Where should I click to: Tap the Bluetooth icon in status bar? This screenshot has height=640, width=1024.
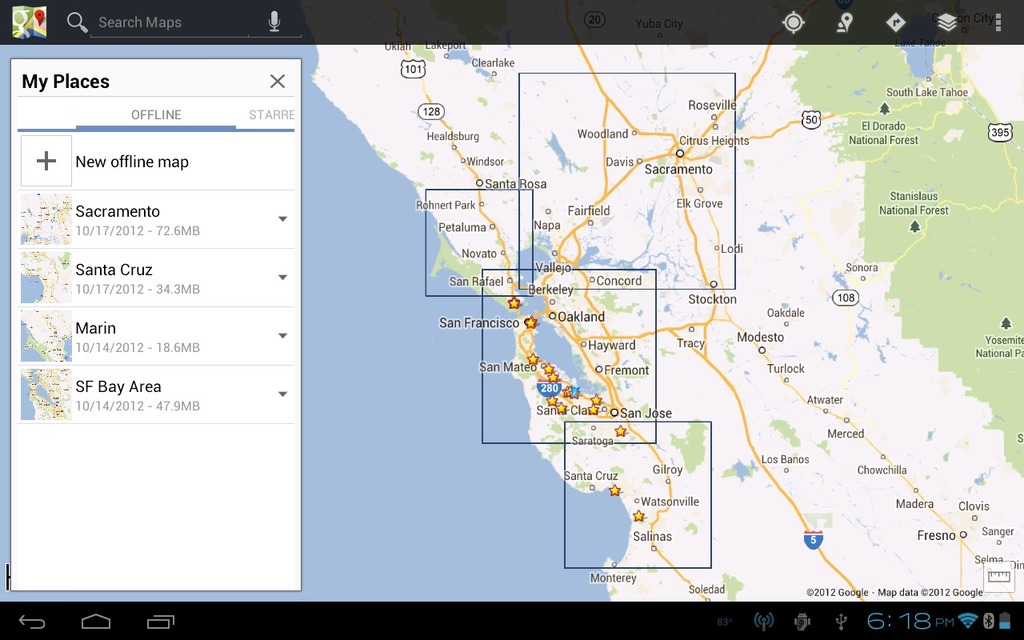[989, 620]
